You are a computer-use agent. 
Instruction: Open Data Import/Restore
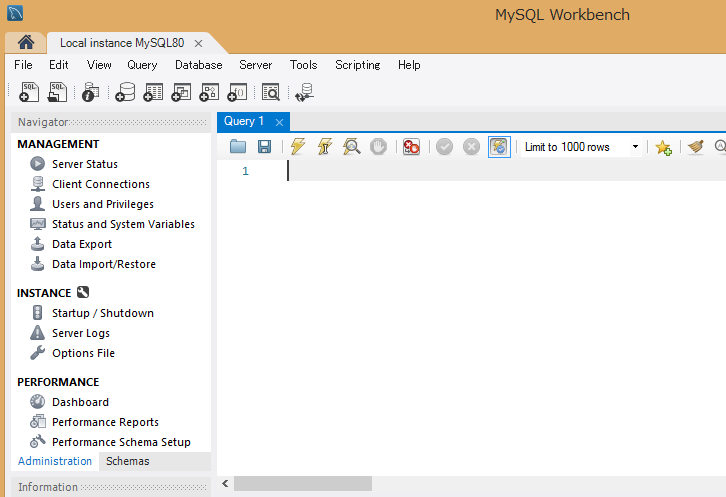(104, 264)
